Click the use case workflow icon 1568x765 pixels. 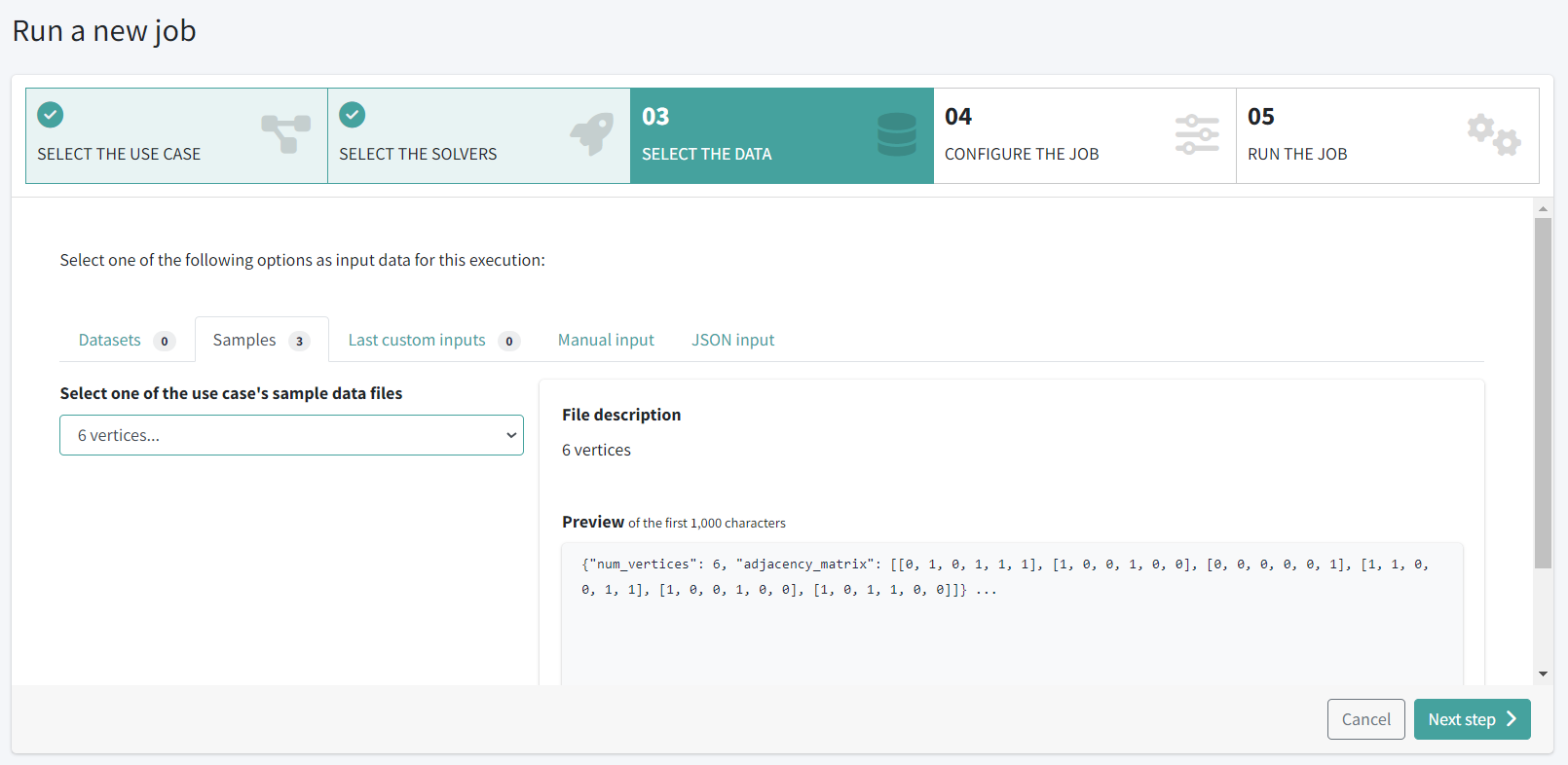tap(285, 134)
